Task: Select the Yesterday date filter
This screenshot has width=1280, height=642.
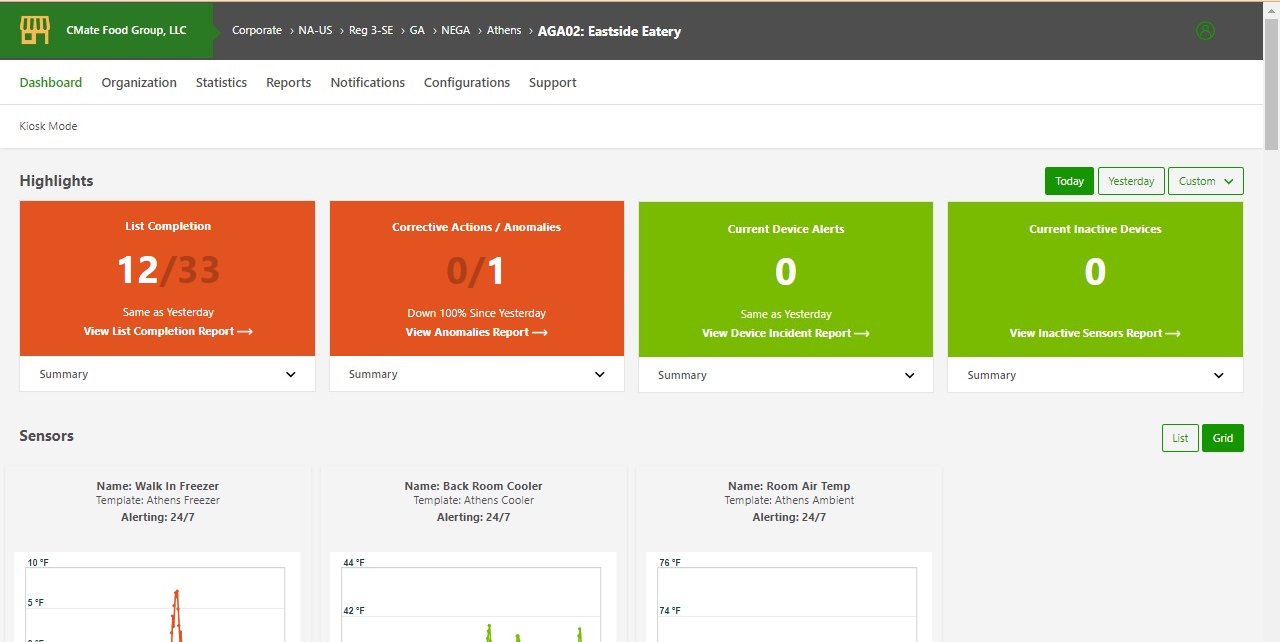Action: [1131, 181]
